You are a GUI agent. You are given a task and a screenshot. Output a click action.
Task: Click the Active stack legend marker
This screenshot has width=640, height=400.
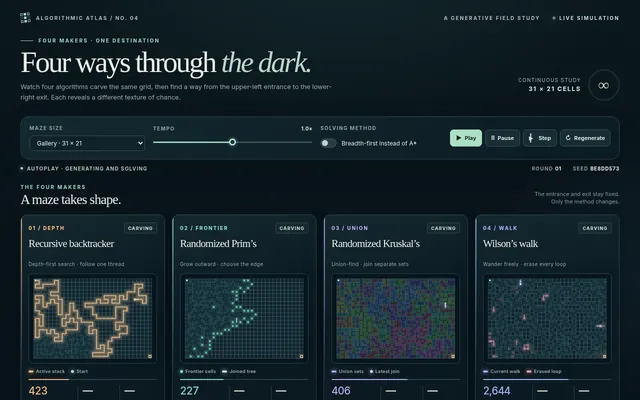[x=31, y=371]
